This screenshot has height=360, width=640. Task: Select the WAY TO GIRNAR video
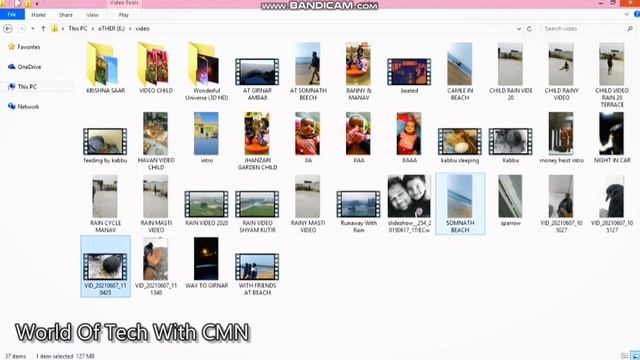click(x=207, y=263)
